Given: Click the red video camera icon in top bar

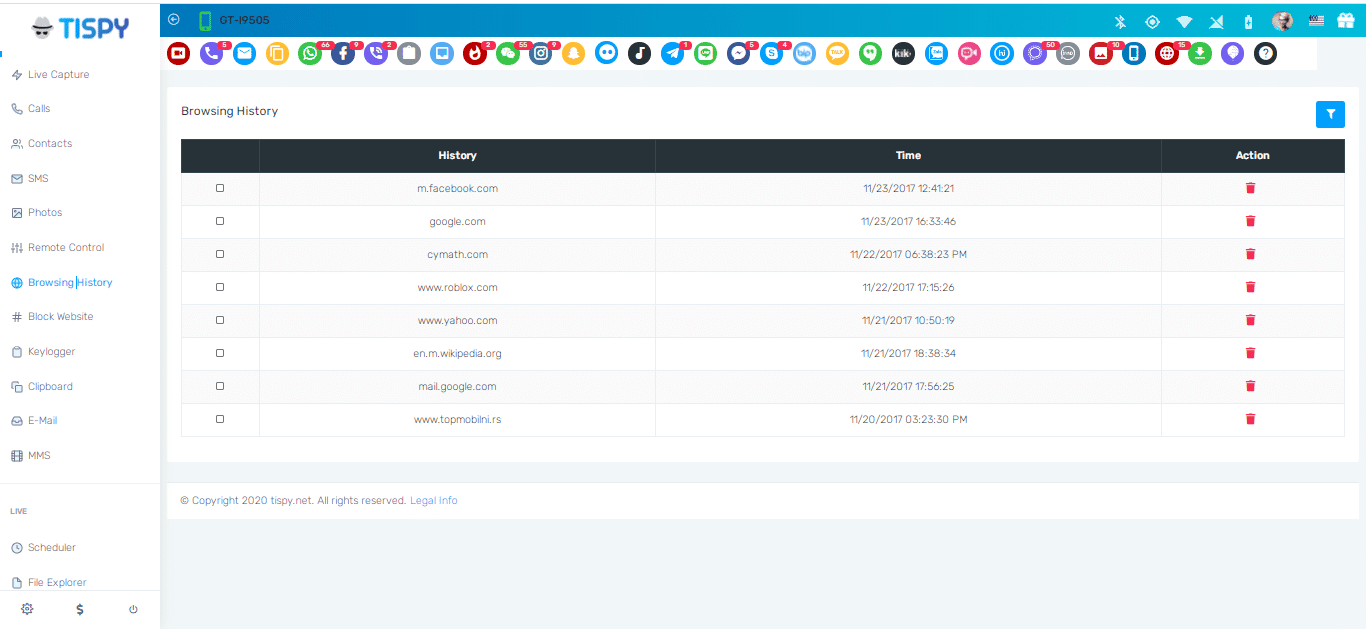Looking at the screenshot, I should point(178,54).
